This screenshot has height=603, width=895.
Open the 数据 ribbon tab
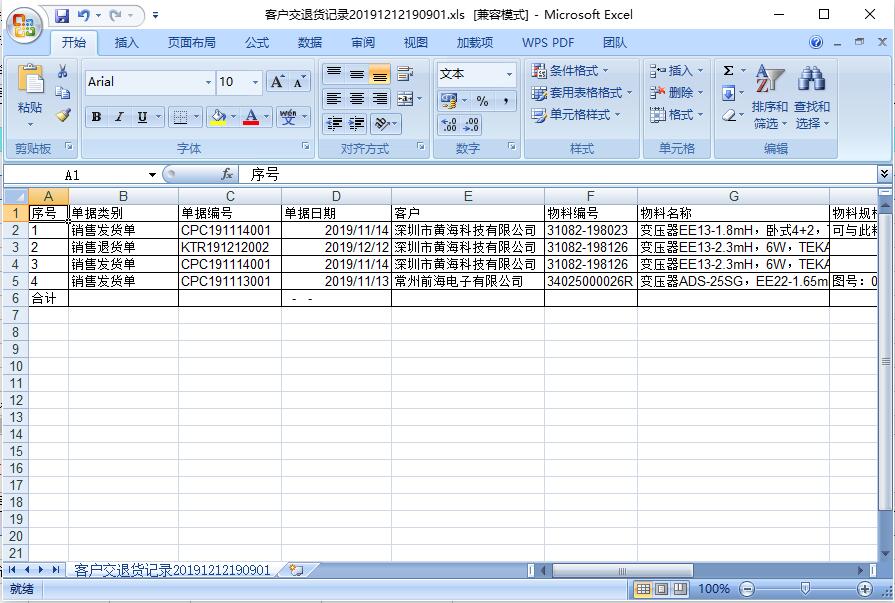(x=310, y=43)
